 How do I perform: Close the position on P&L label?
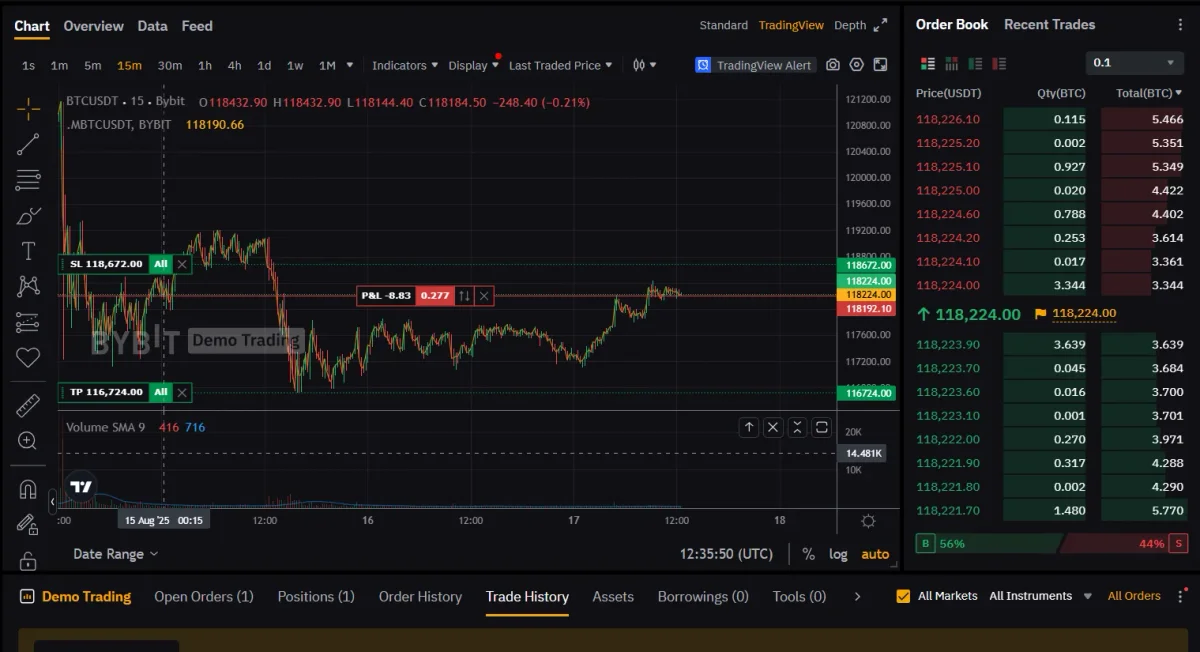[484, 296]
